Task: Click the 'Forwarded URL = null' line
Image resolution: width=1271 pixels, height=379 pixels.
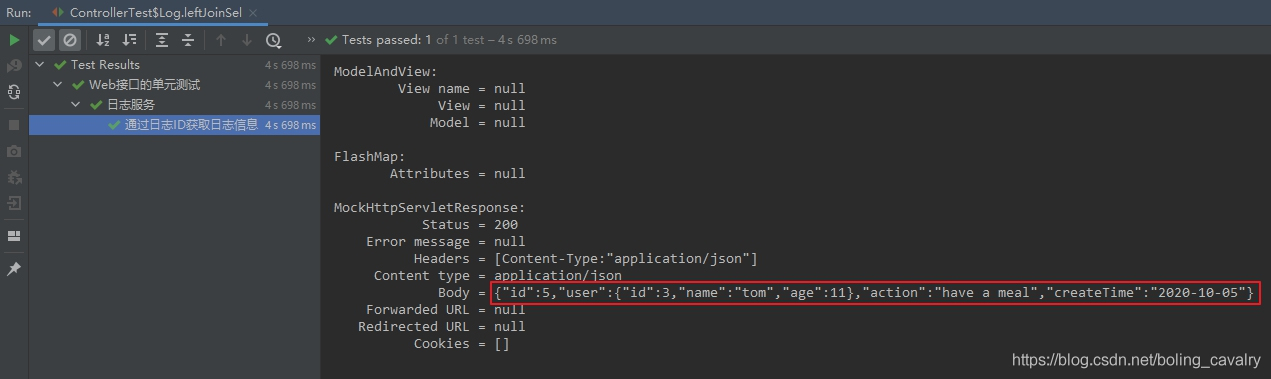Action: point(445,309)
